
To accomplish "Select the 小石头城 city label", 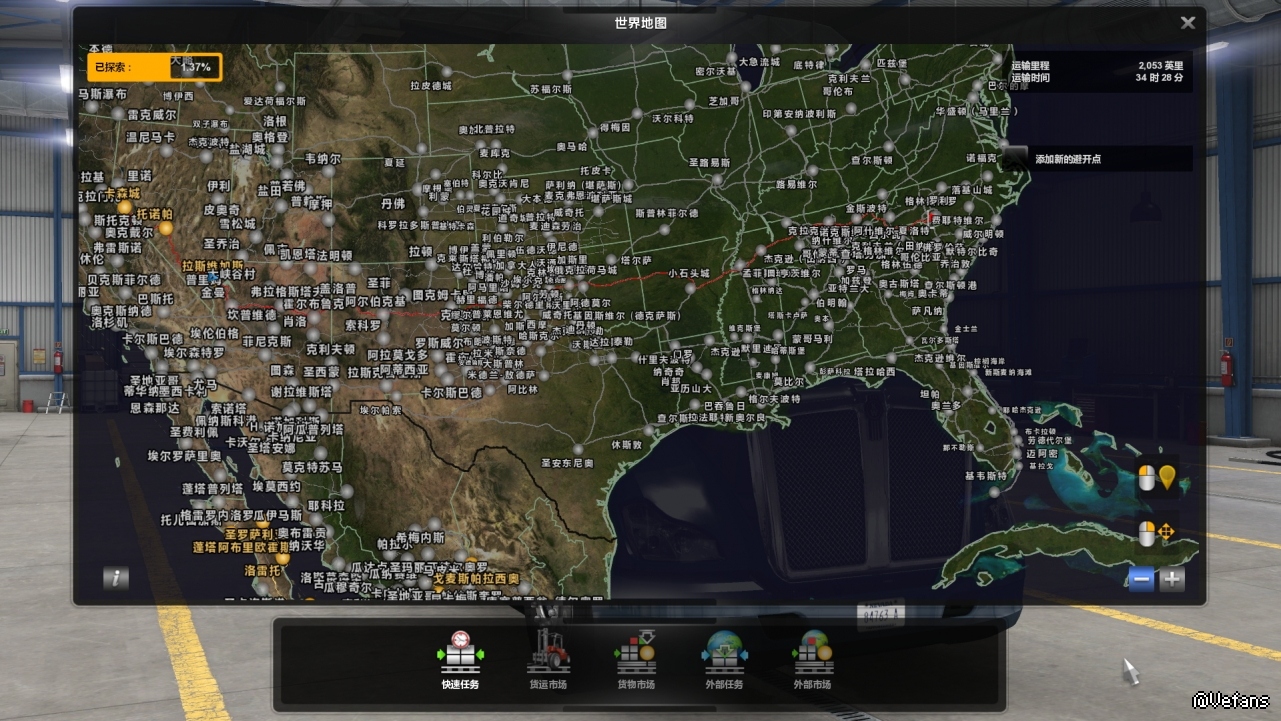I will point(689,273).
